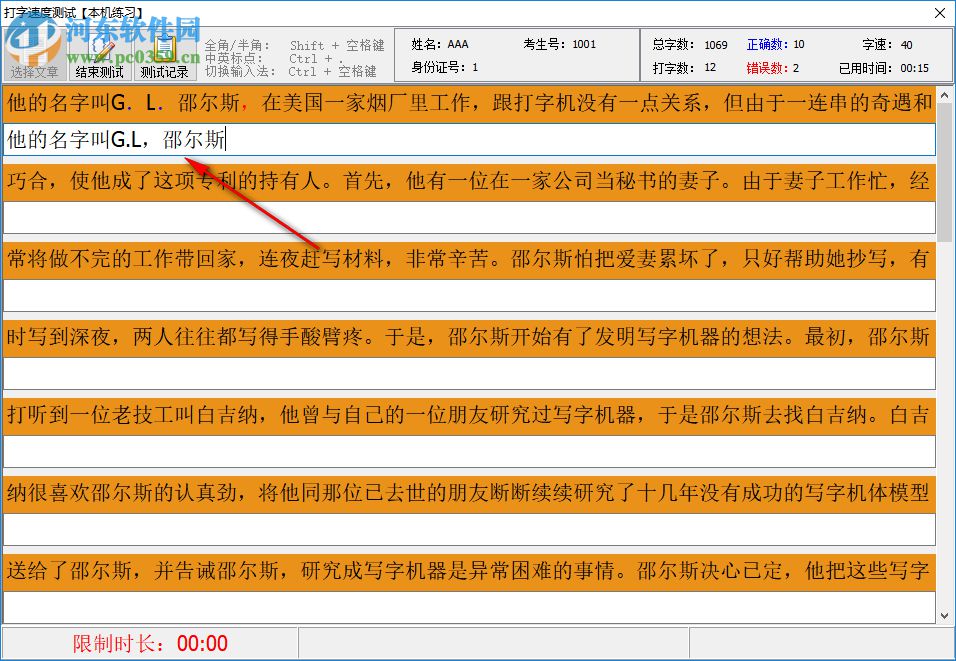Click the scrollbar up arrow
Viewport: 956px width, 661px height.
click(944, 97)
